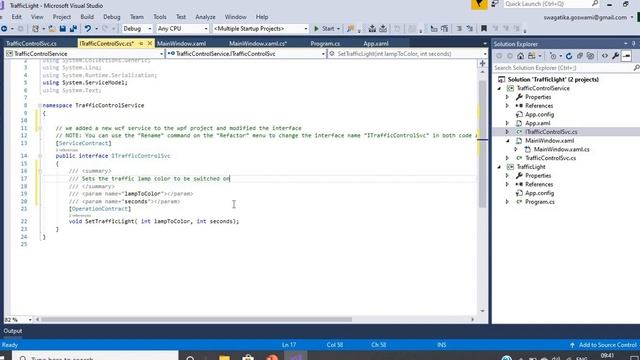The width and height of the screenshot is (640, 360).
Task: Open Microsoft Store from the taskbar
Action: (248, 358)
